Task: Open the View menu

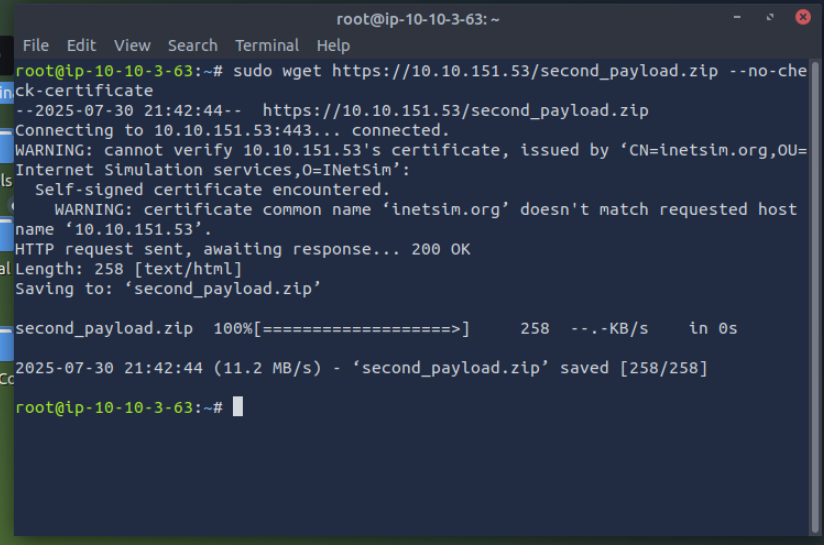Action: 132,46
